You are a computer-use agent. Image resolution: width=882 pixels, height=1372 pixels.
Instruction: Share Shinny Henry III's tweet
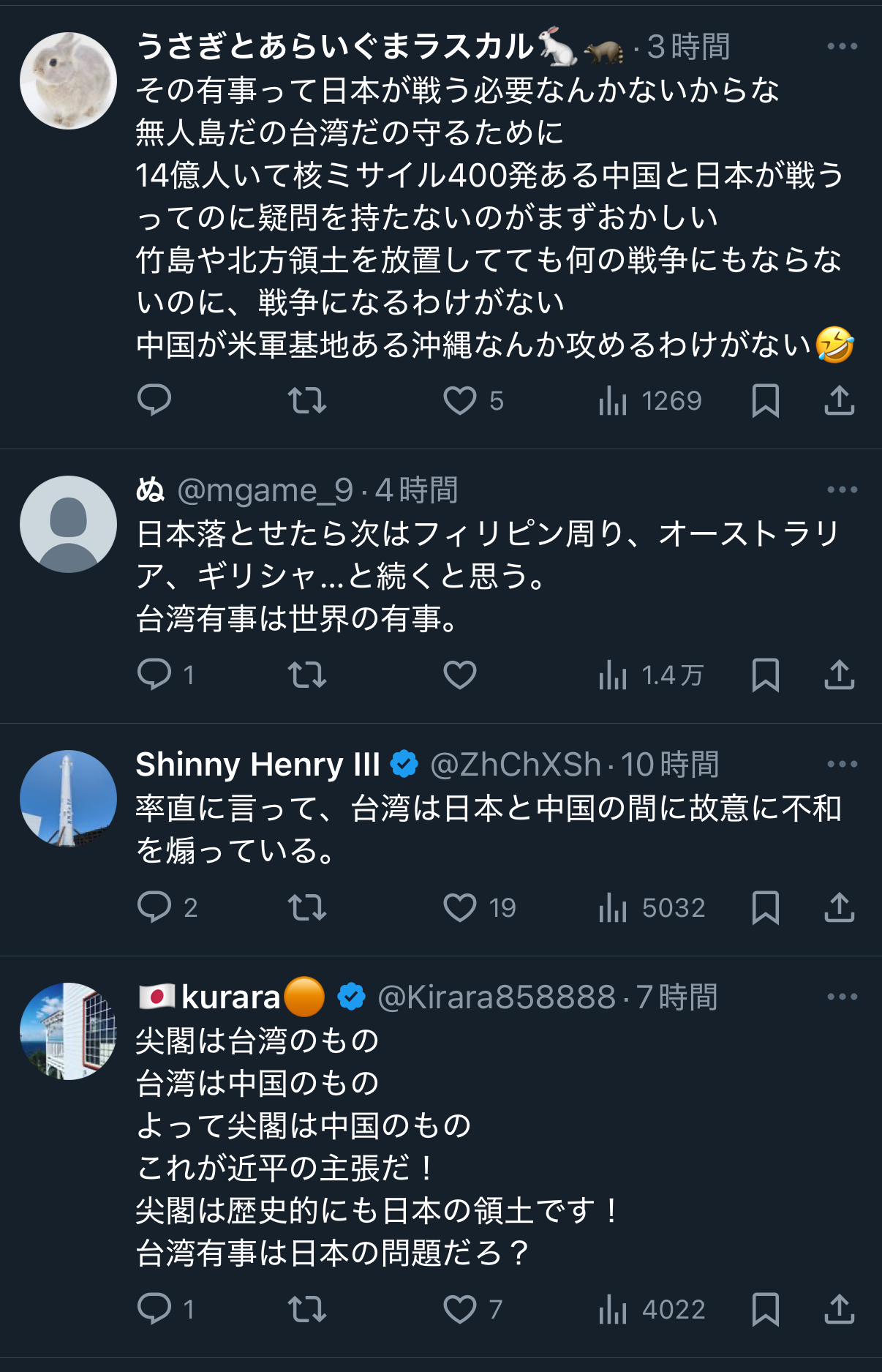(x=839, y=907)
